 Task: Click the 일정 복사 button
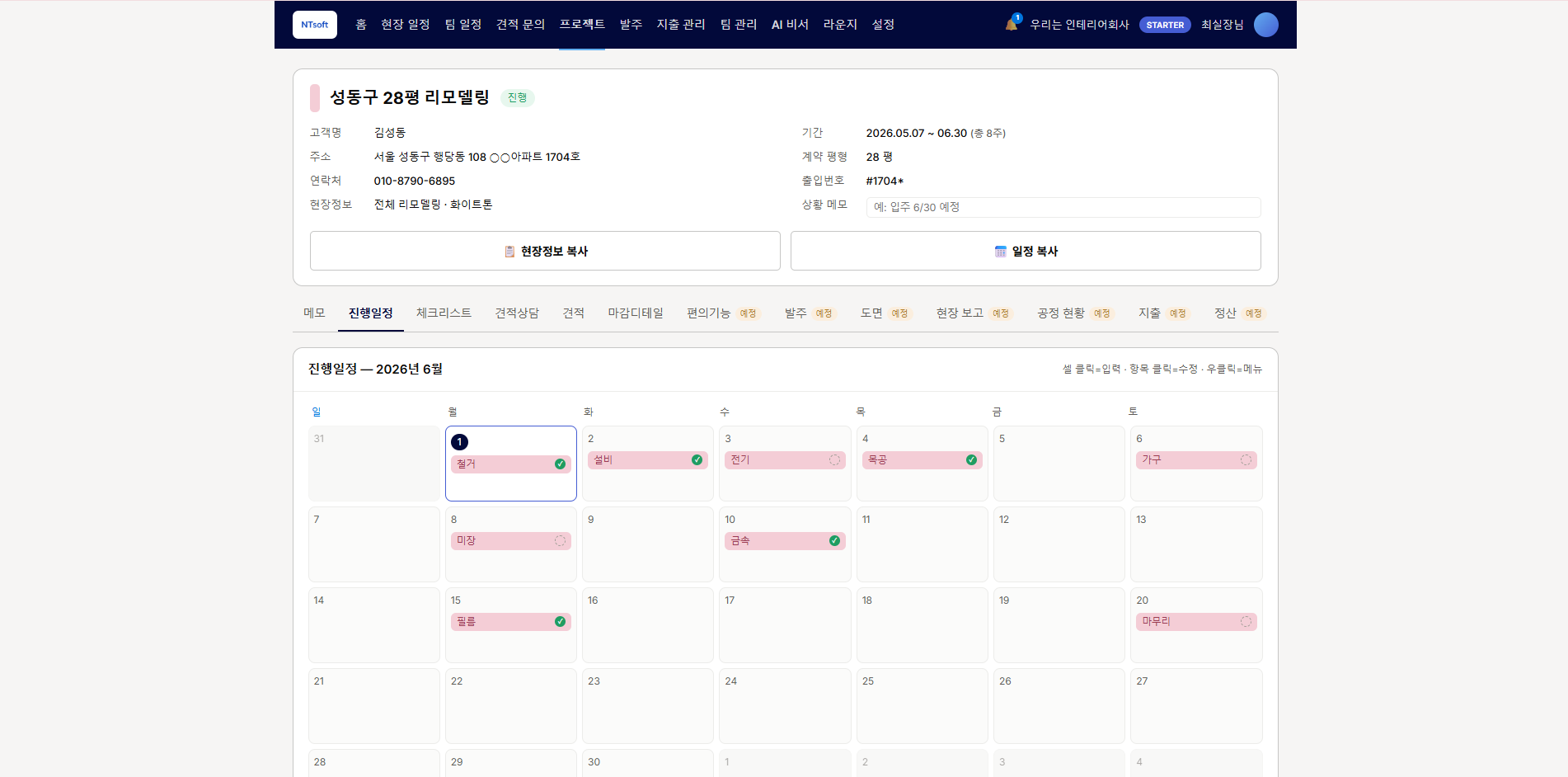pos(1026,251)
